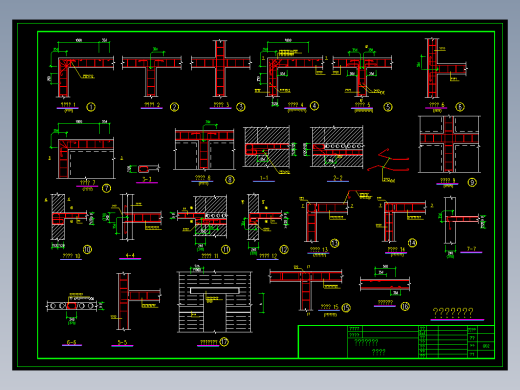Click the section label "2-2"
The image size is (520, 390).
point(338,178)
